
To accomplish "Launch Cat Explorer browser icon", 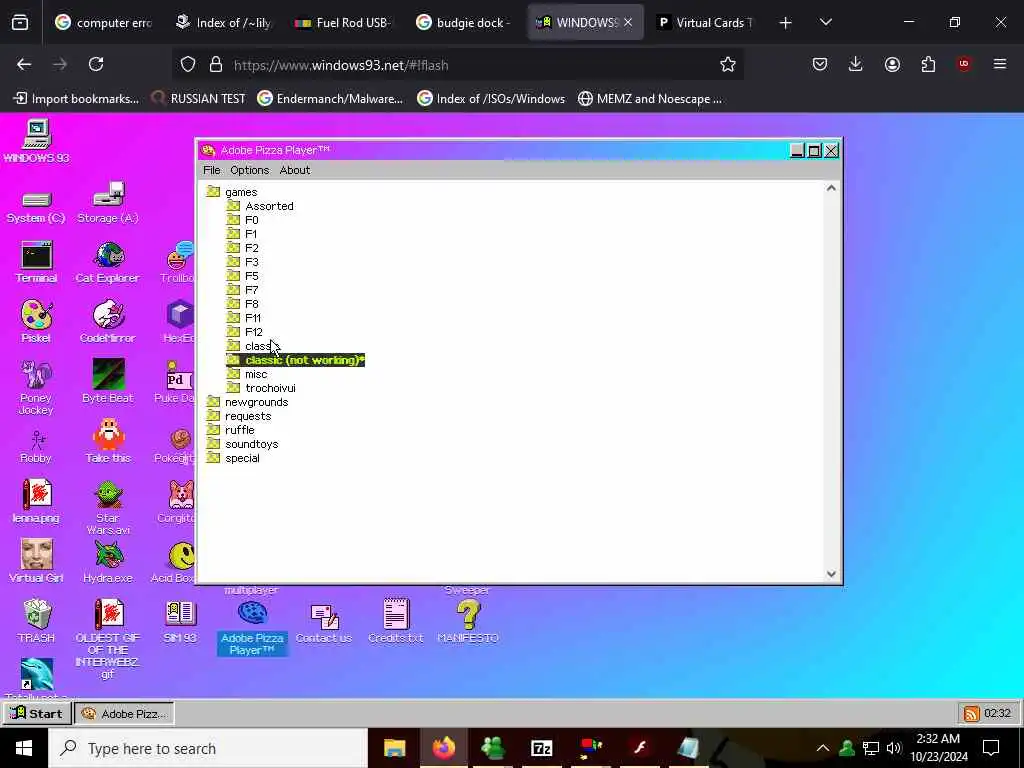I will pos(108,263).
